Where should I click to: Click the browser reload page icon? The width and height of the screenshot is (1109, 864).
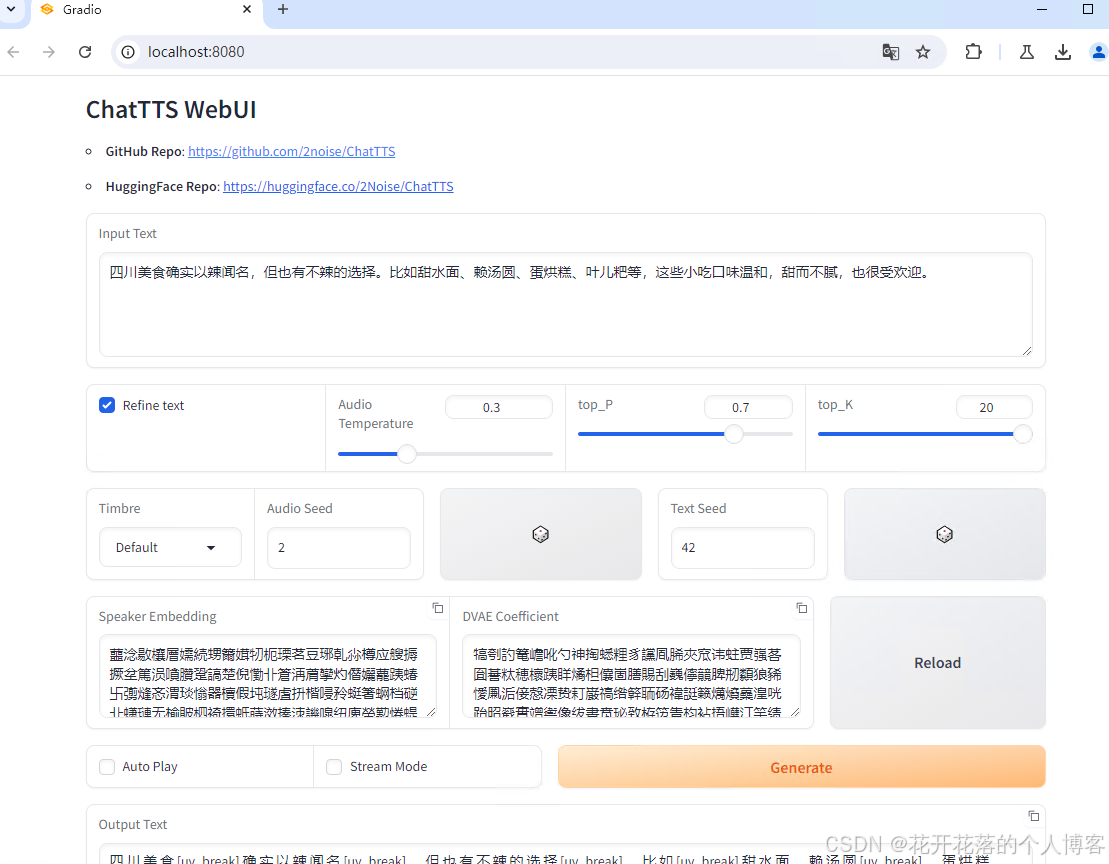(x=85, y=52)
